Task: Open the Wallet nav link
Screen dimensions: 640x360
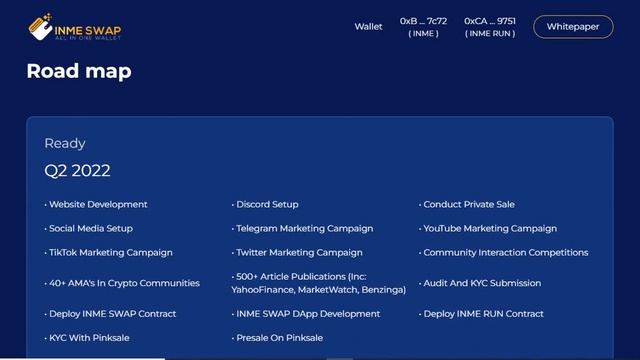Action: tap(368, 27)
